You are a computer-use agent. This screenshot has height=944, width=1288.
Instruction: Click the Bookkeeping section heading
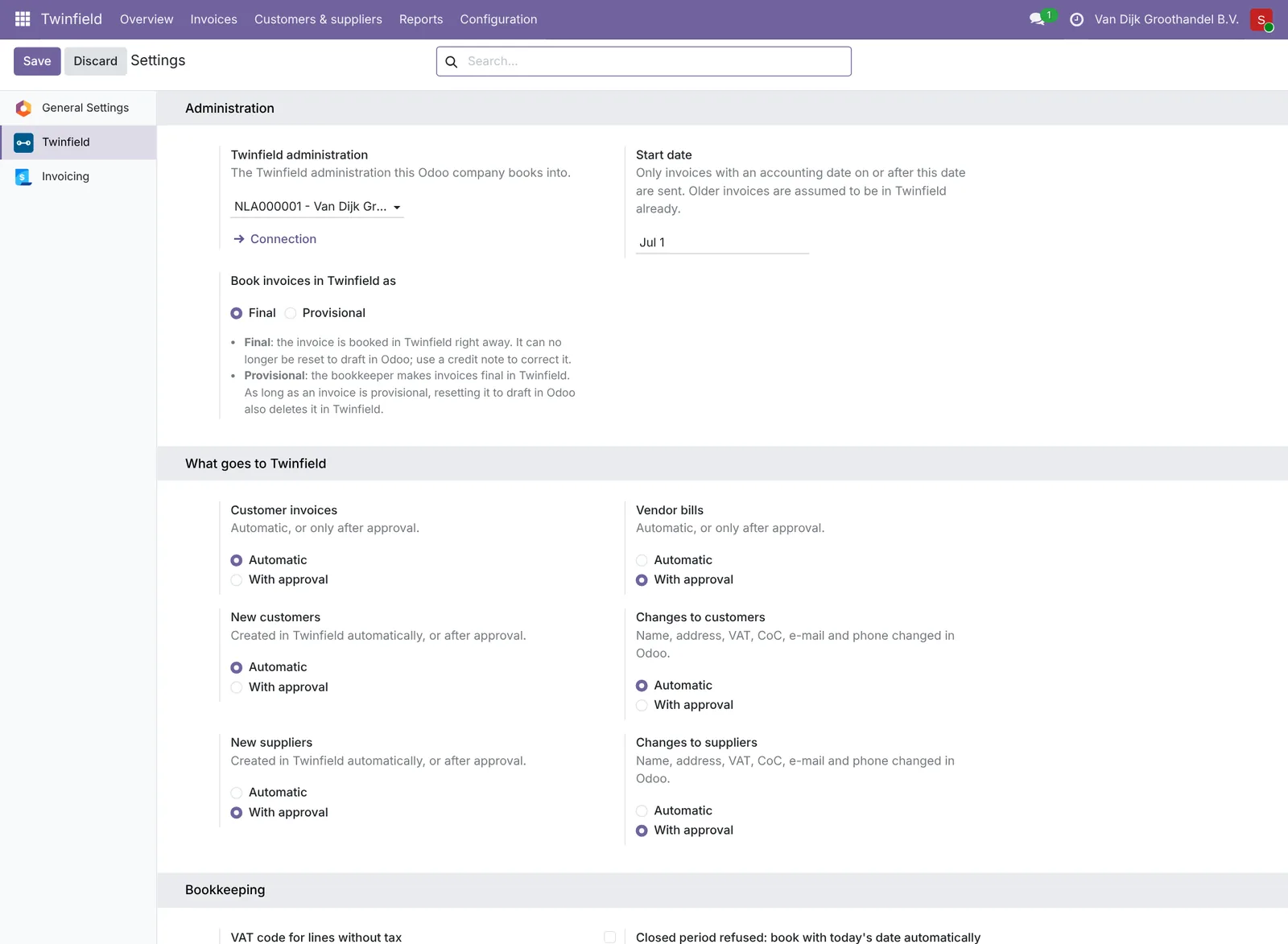pyautogui.click(x=225, y=890)
